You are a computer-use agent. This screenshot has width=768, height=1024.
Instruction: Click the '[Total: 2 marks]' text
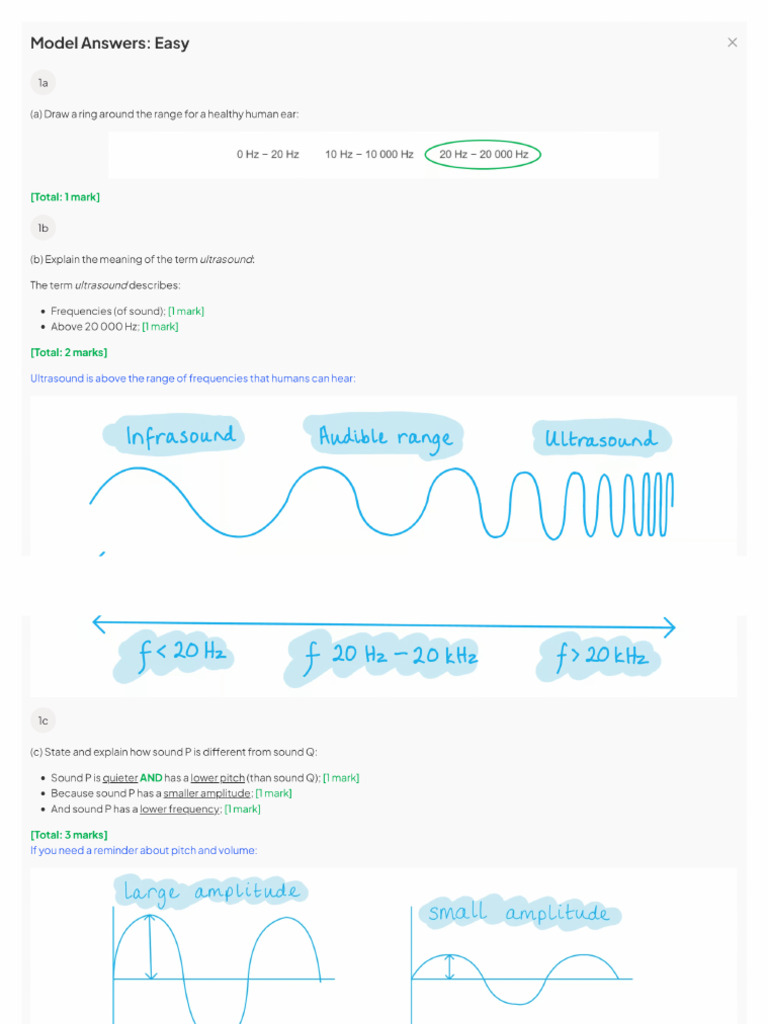coord(69,352)
